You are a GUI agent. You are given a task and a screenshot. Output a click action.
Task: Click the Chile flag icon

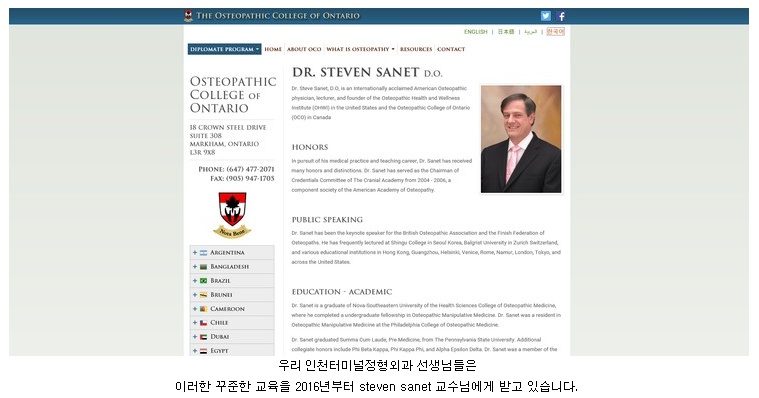203,322
